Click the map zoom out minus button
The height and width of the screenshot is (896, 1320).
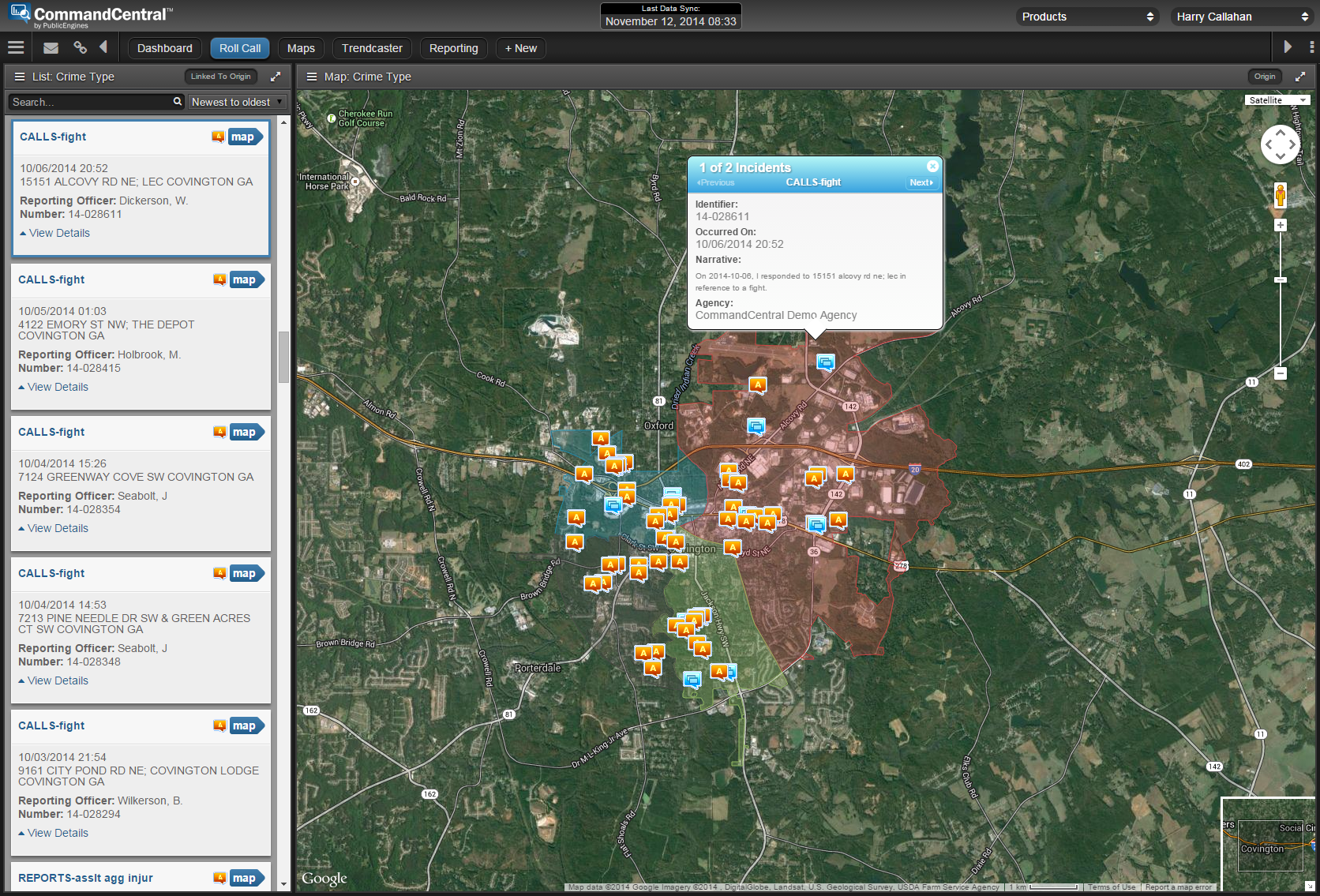click(x=1281, y=373)
